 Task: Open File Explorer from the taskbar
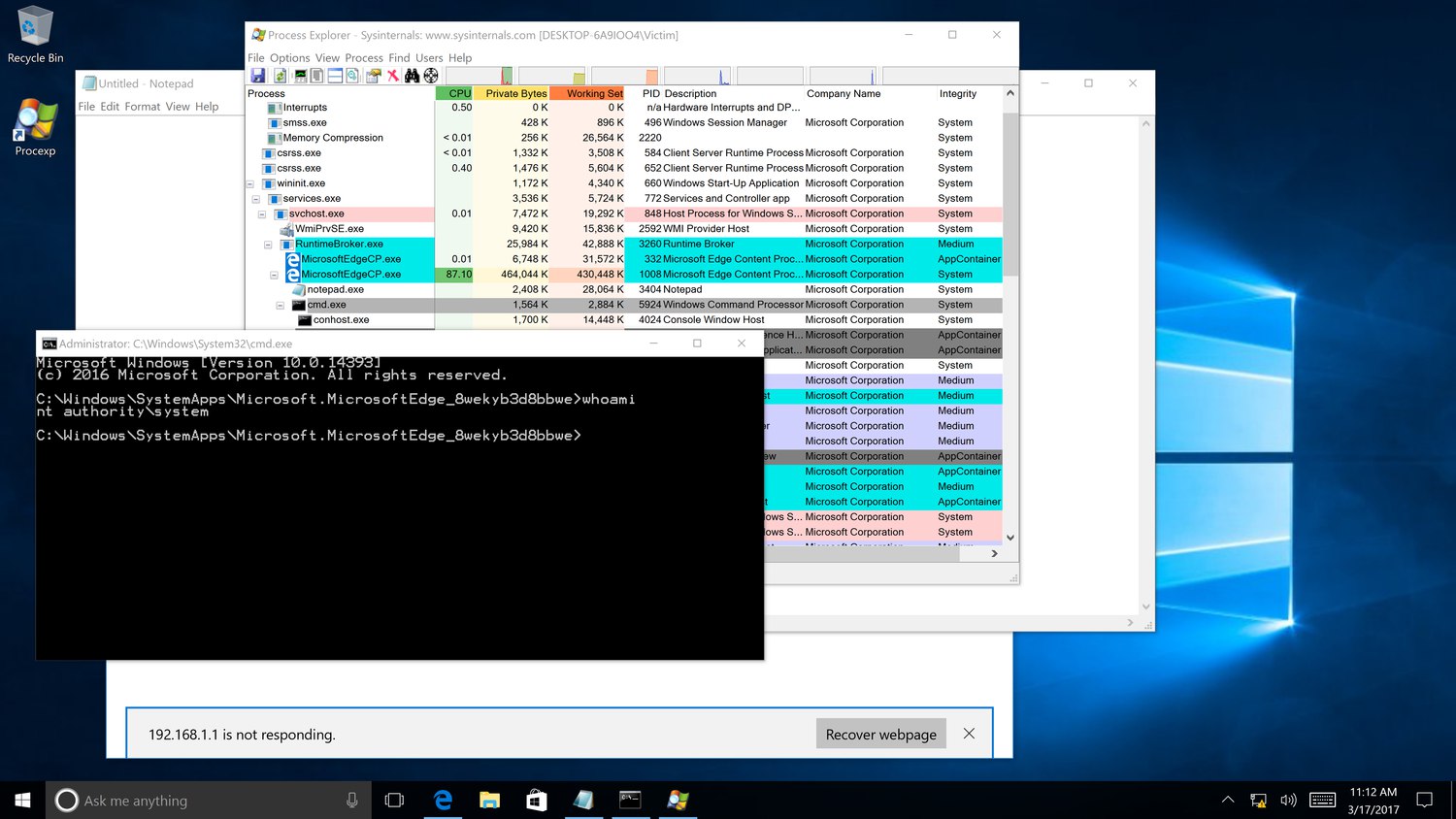click(x=490, y=800)
